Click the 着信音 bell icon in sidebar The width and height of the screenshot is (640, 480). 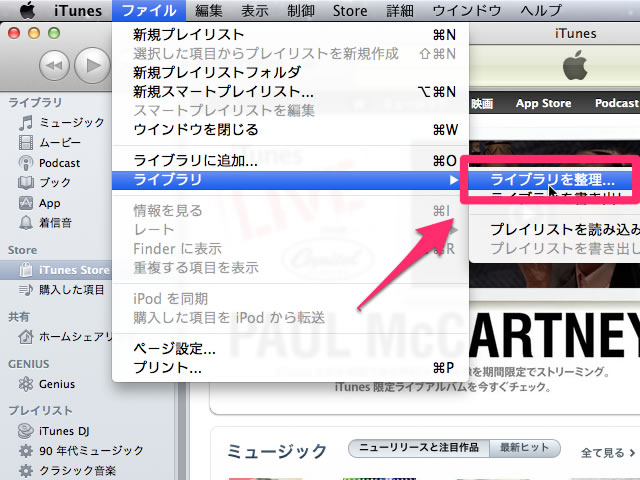coord(26,223)
